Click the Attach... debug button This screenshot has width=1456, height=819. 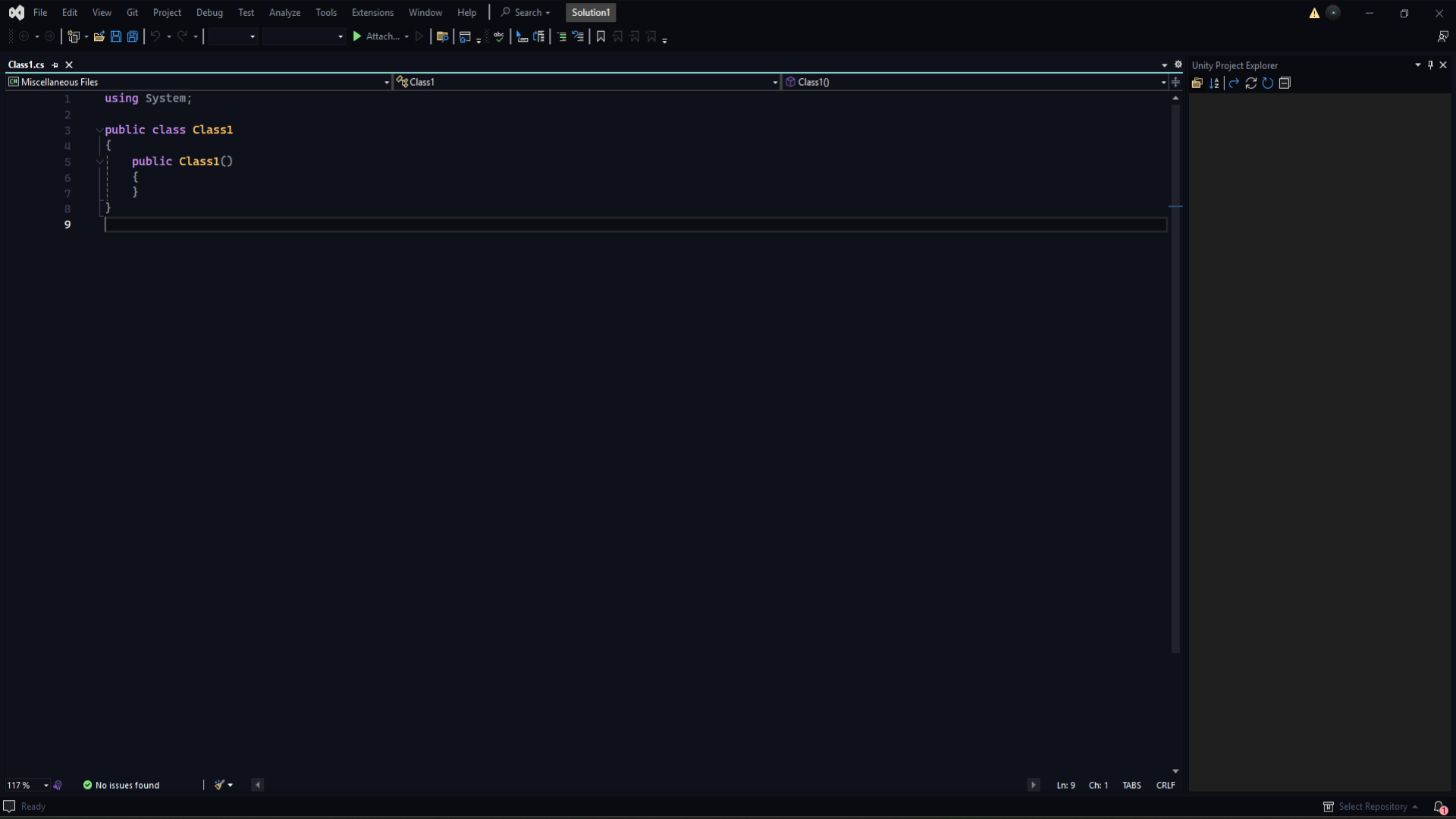(x=376, y=36)
